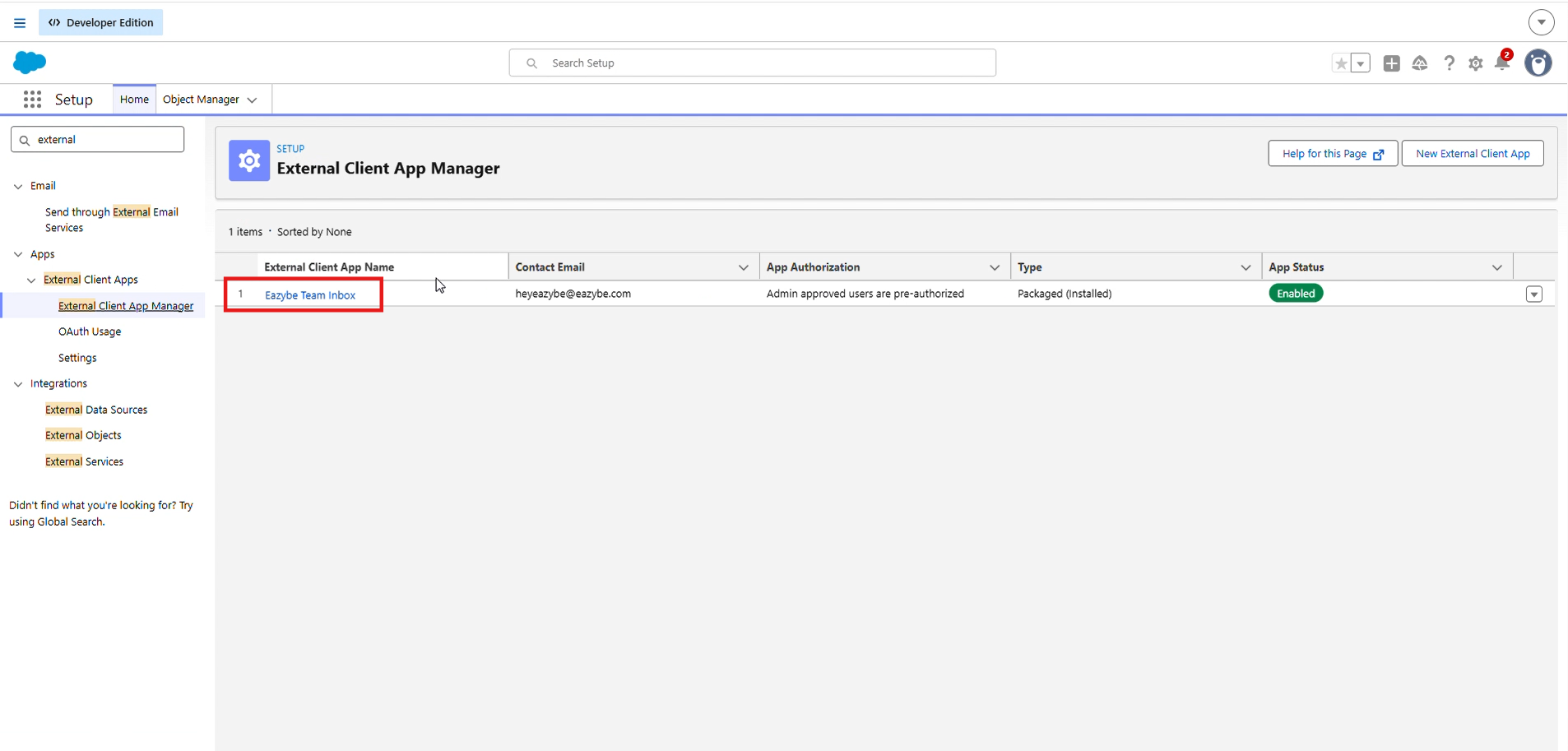The image size is (1568, 751).
Task: Open External Objects in sidebar
Action: pyautogui.click(x=83, y=435)
